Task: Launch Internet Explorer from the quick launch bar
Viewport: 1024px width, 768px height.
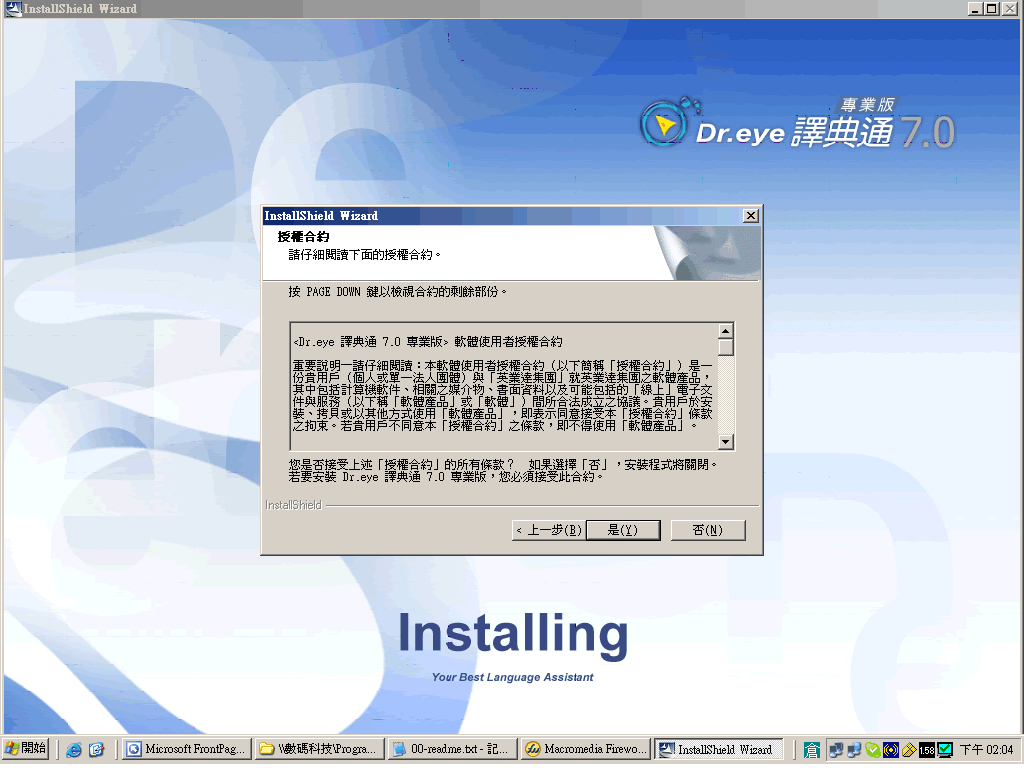Action: (74, 750)
